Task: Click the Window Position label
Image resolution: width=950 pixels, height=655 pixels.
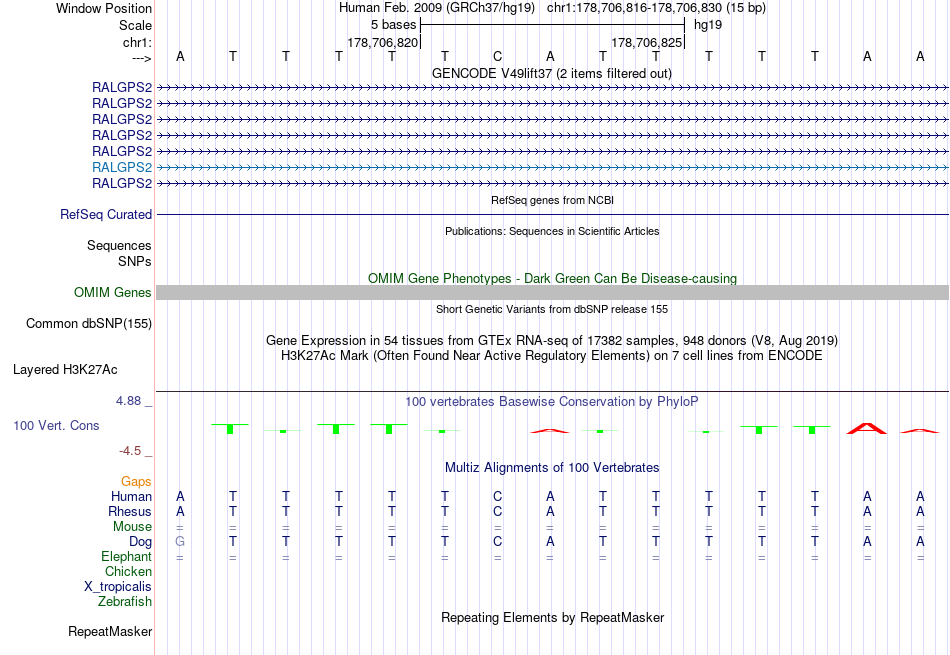Action: [104, 8]
